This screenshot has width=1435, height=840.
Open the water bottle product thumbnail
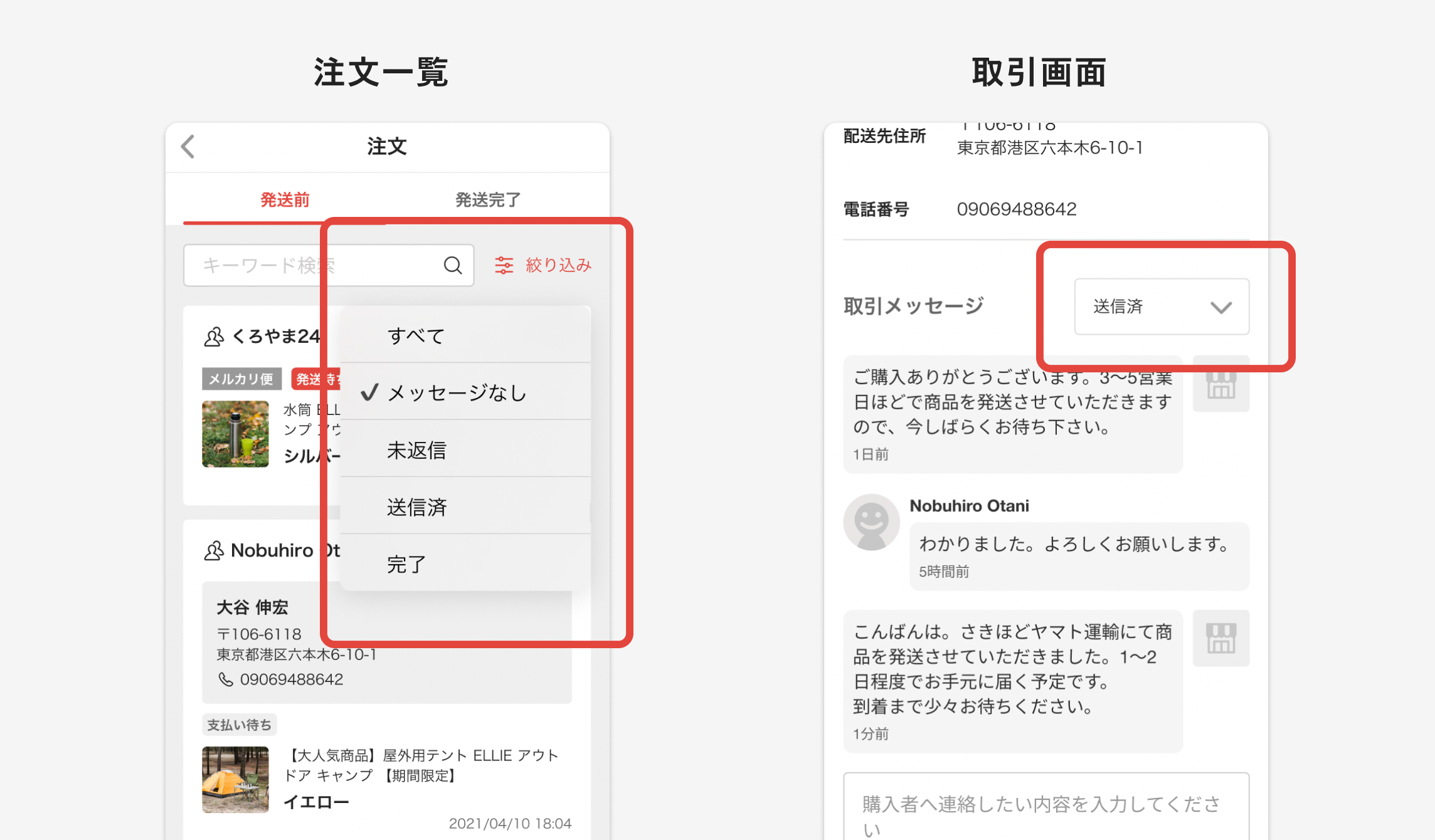pos(235,434)
